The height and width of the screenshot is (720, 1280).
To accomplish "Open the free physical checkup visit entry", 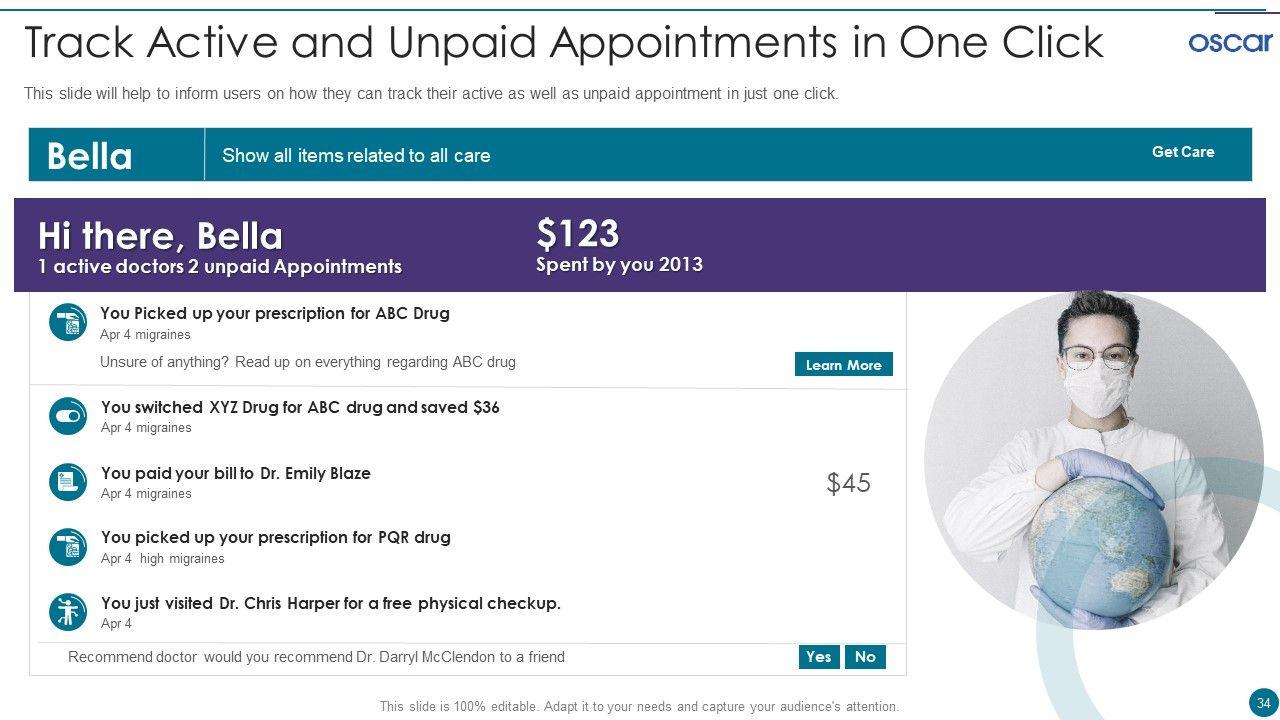I will point(330,603).
